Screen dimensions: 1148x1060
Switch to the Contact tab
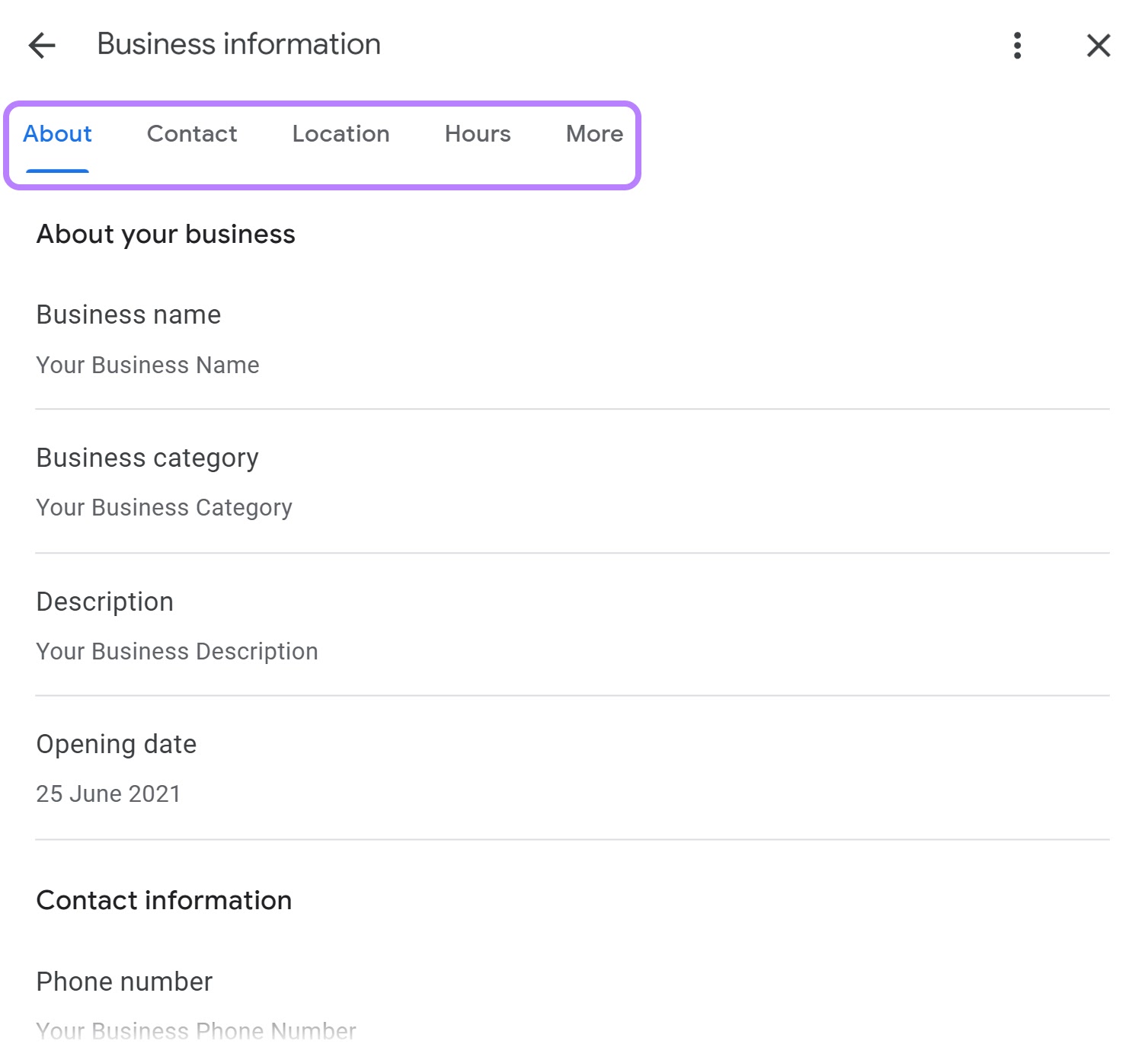[191, 134]
